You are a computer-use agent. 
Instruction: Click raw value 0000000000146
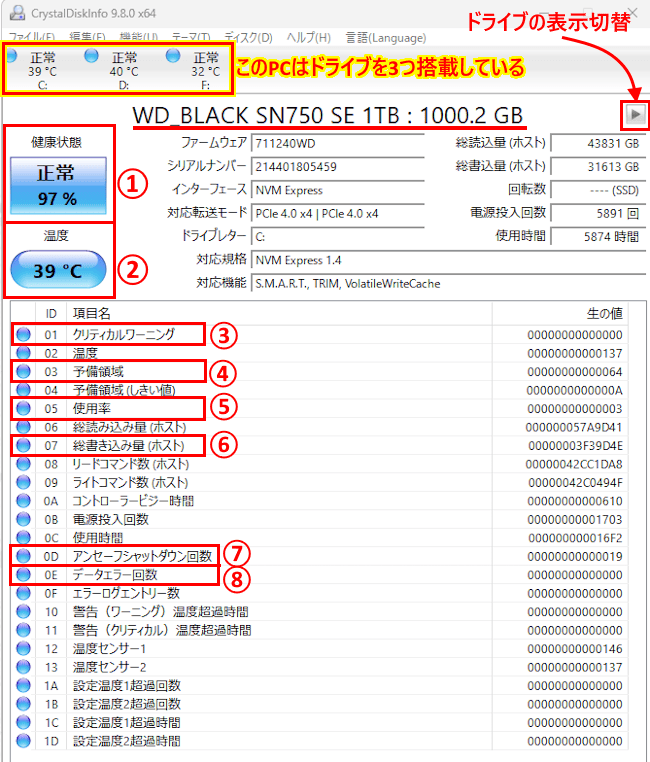(575, 649)
